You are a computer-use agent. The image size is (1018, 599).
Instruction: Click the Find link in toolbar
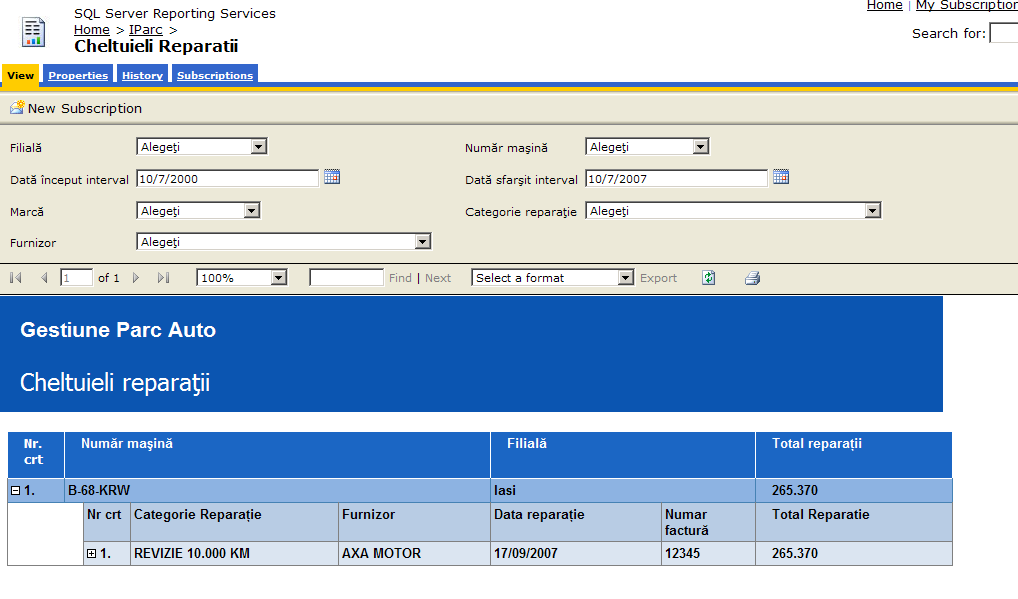coord(400,278)
